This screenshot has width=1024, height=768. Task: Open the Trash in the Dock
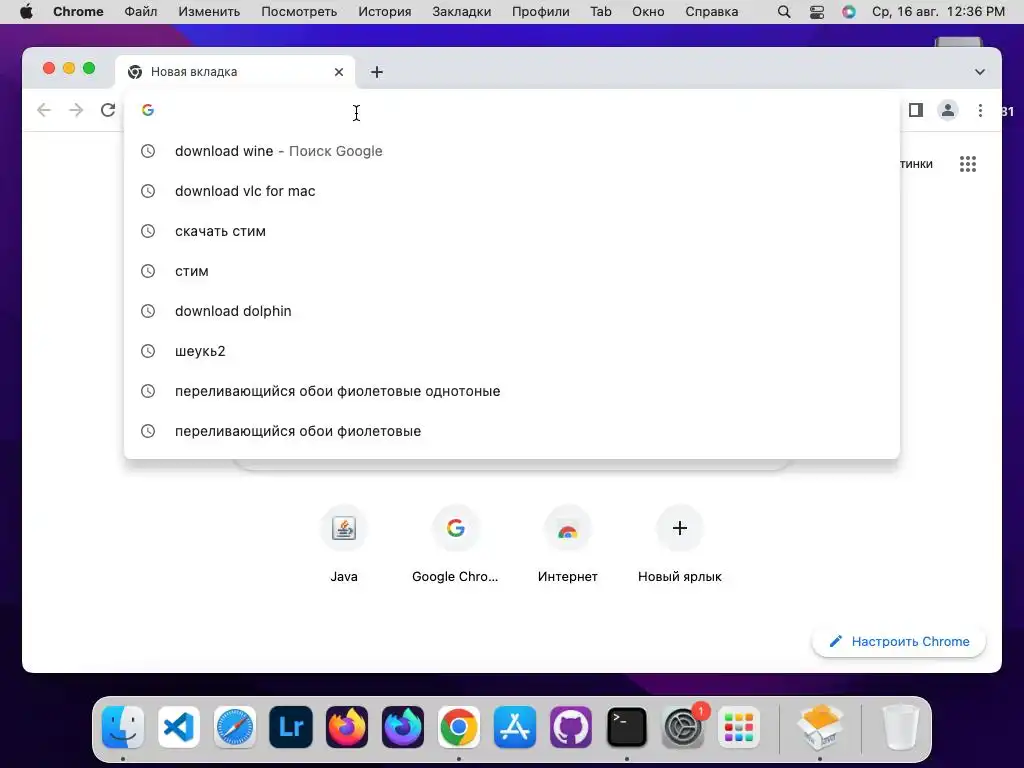(901, 727)
